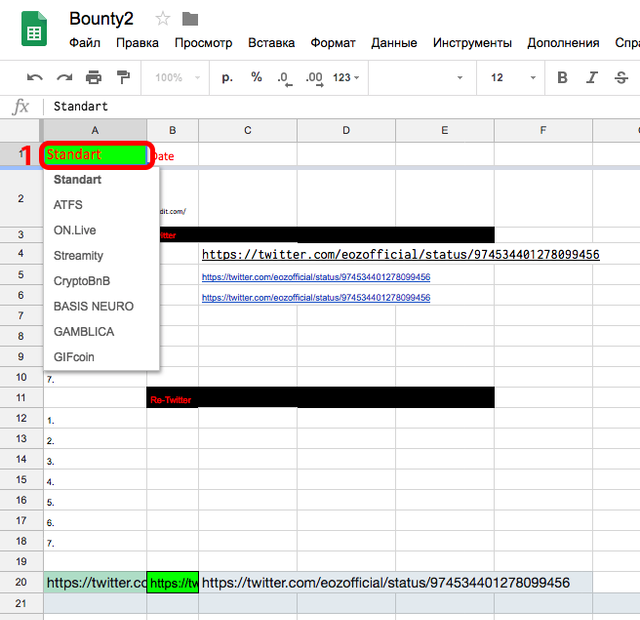Choose BASIS NEURO from the dropdown list
640x620 pixels.
101,306
